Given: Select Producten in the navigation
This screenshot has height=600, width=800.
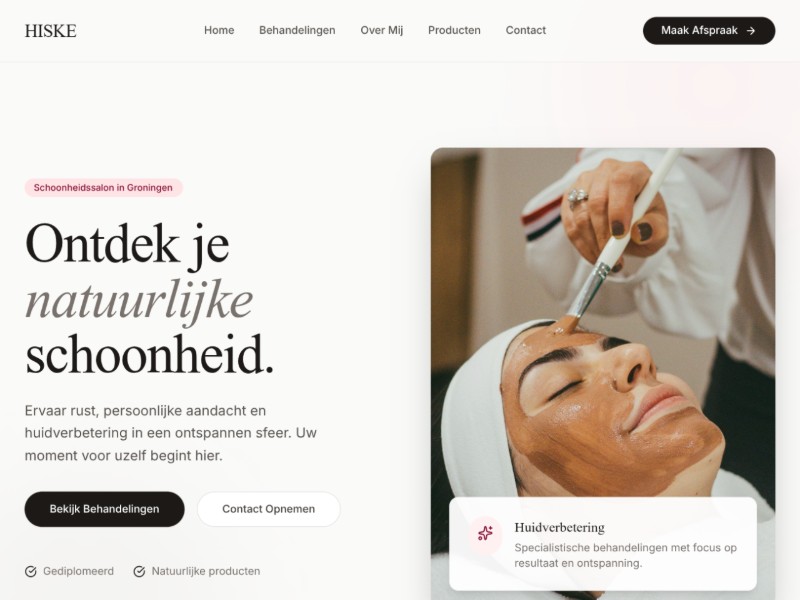Looking at the screenshot, I should 454,30.
